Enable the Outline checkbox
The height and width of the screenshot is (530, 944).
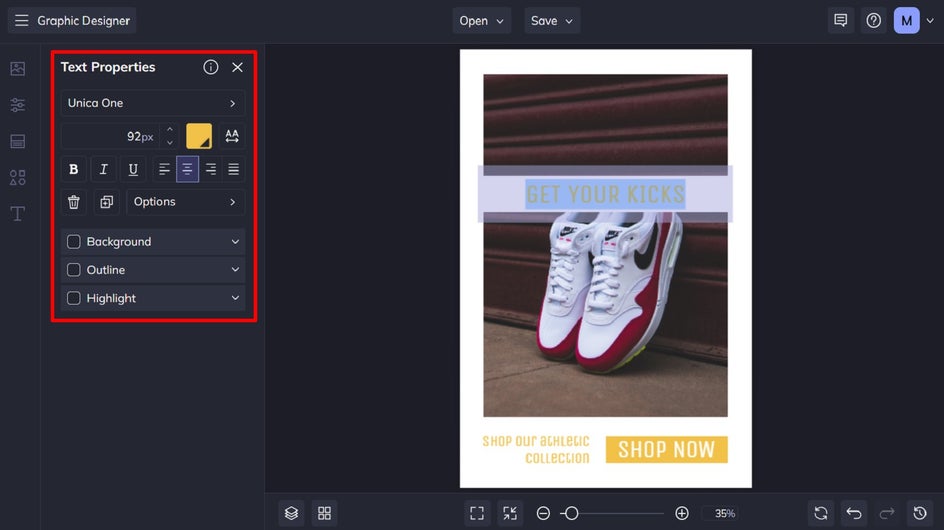point(73,270)
